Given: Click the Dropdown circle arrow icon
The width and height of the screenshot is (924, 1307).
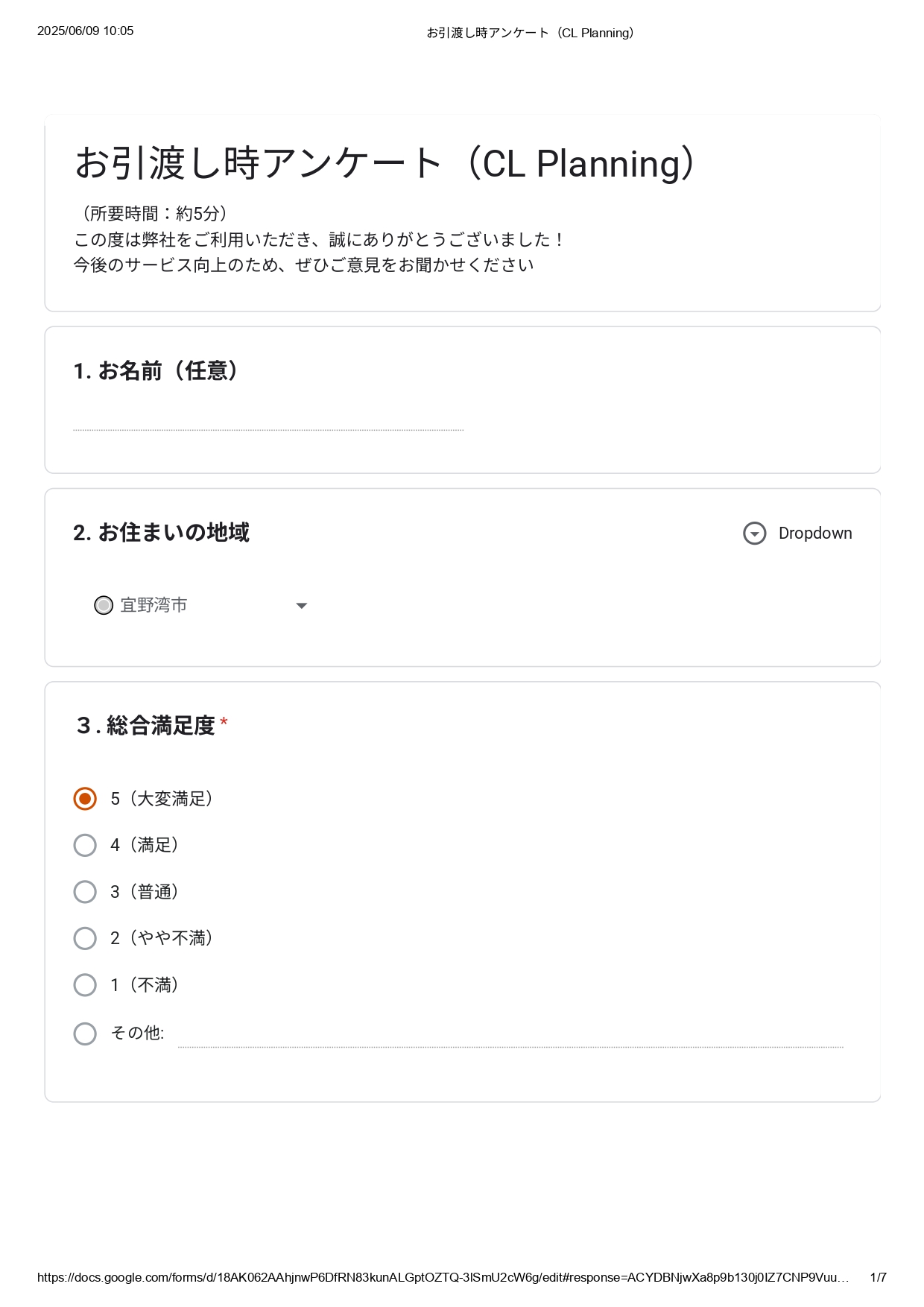Looking at the screenshot, I should click(754, 534).
